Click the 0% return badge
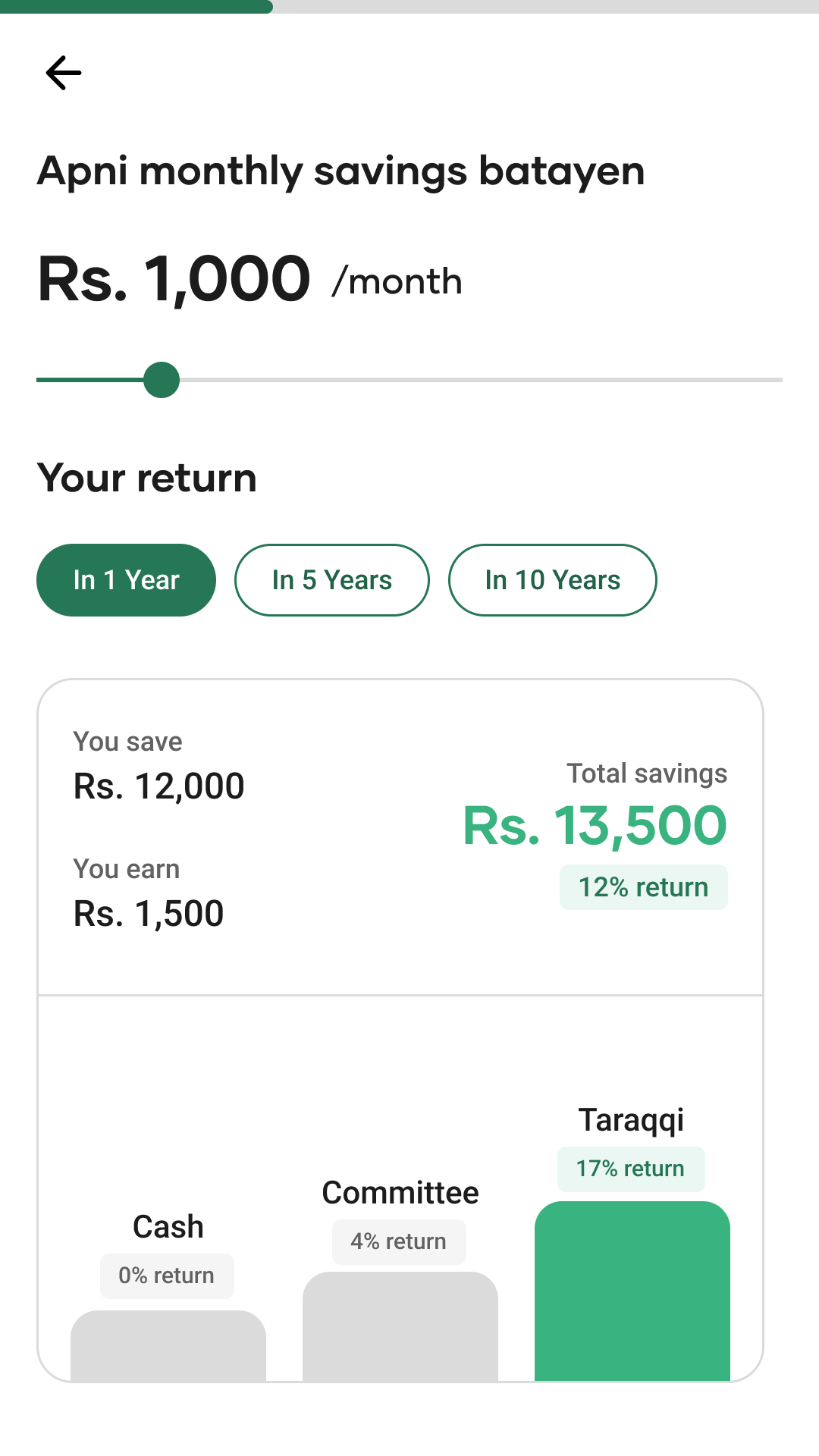 tap(167, 1276)
